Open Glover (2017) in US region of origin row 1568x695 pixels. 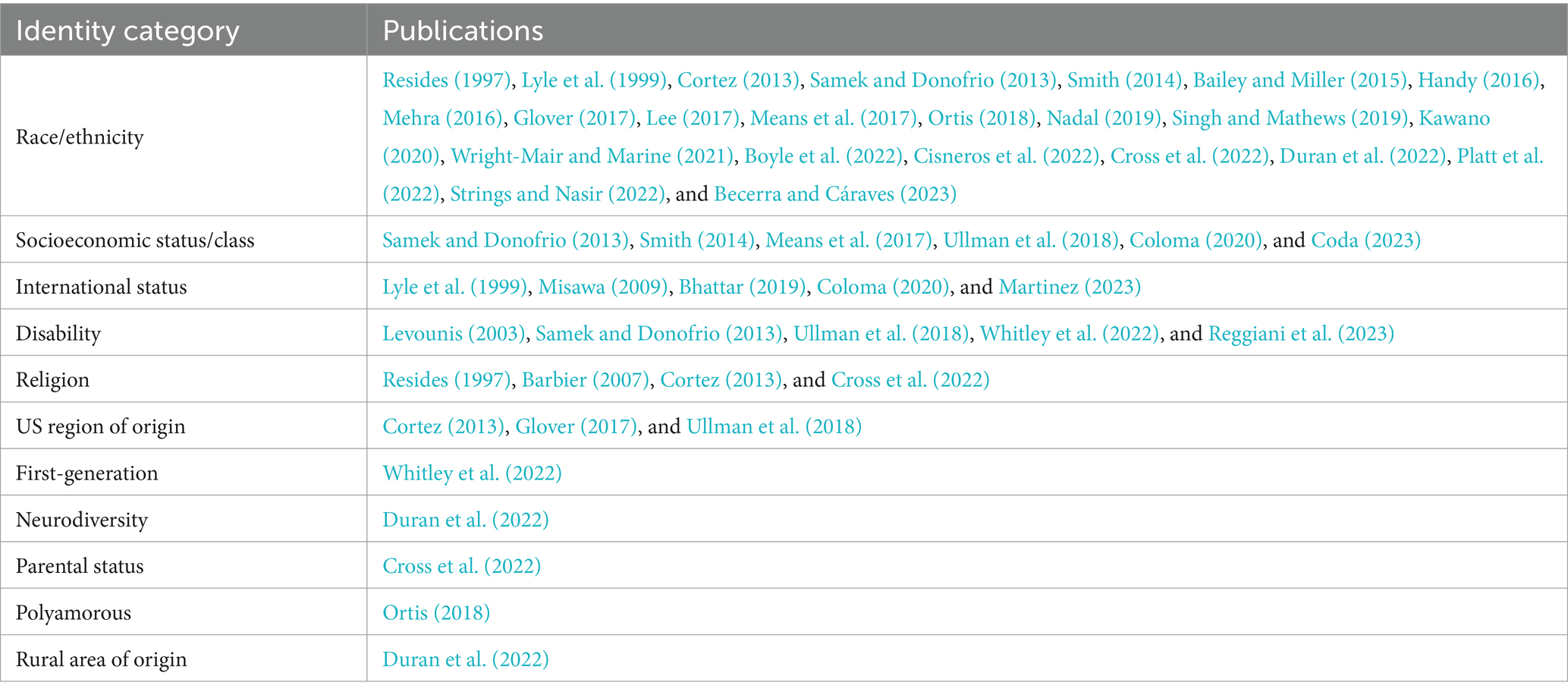point(577,426)
